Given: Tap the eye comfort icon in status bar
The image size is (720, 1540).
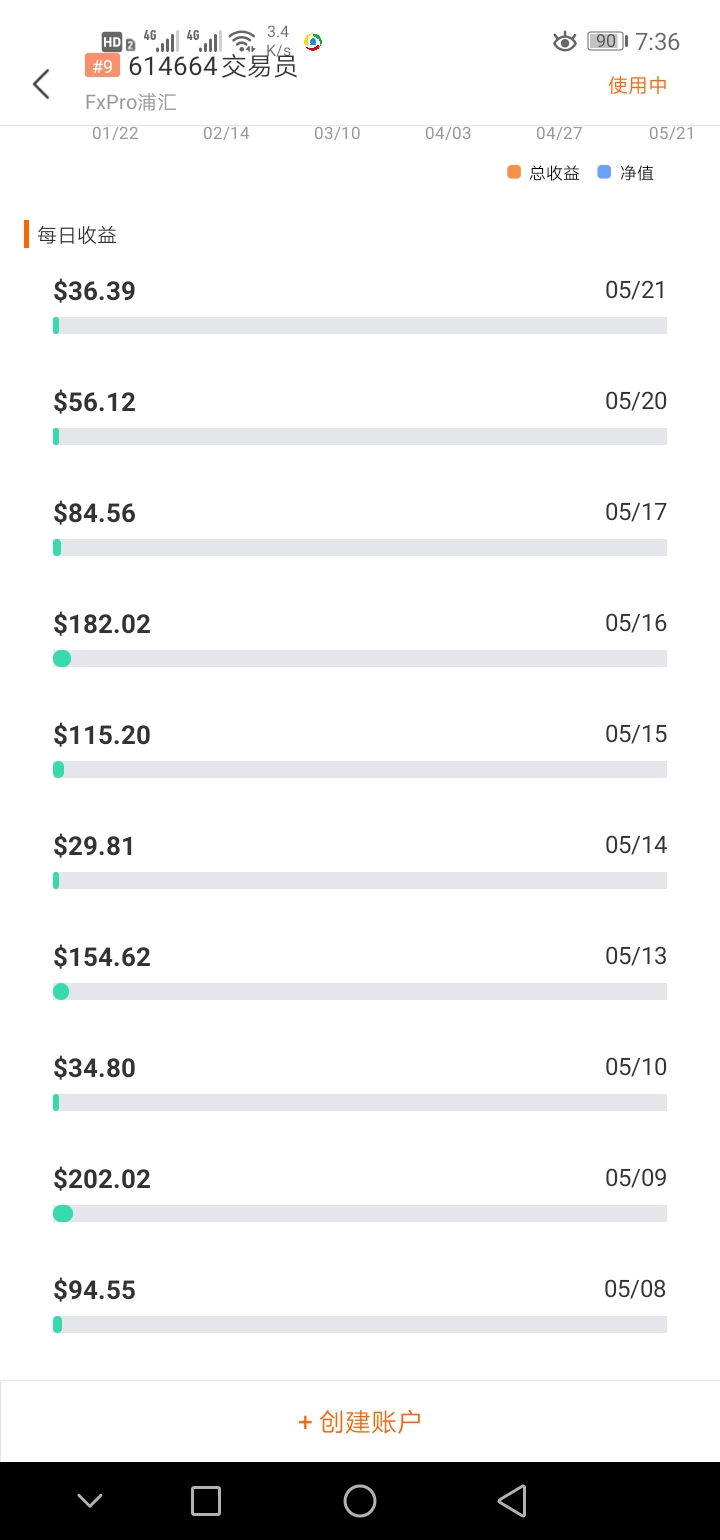Looking at the screenshot, I should point(565,41).
